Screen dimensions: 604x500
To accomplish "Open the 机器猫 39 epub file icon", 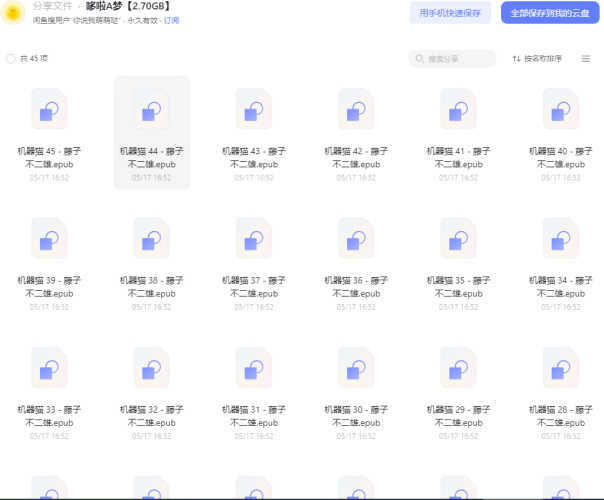I will pos(49,238).
